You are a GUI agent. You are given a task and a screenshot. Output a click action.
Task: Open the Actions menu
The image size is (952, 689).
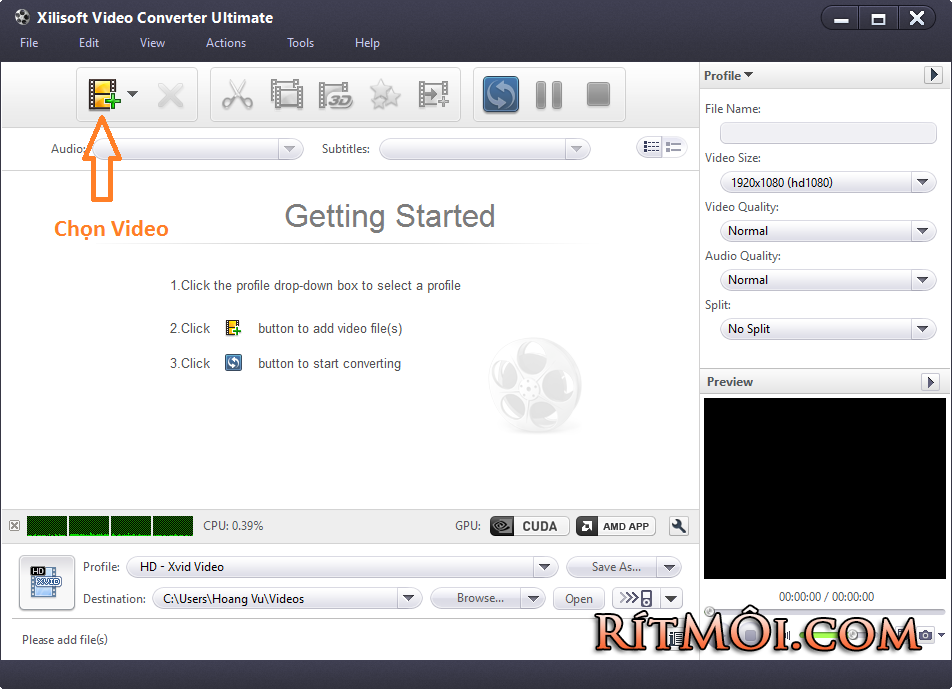(x=226, y=42)
